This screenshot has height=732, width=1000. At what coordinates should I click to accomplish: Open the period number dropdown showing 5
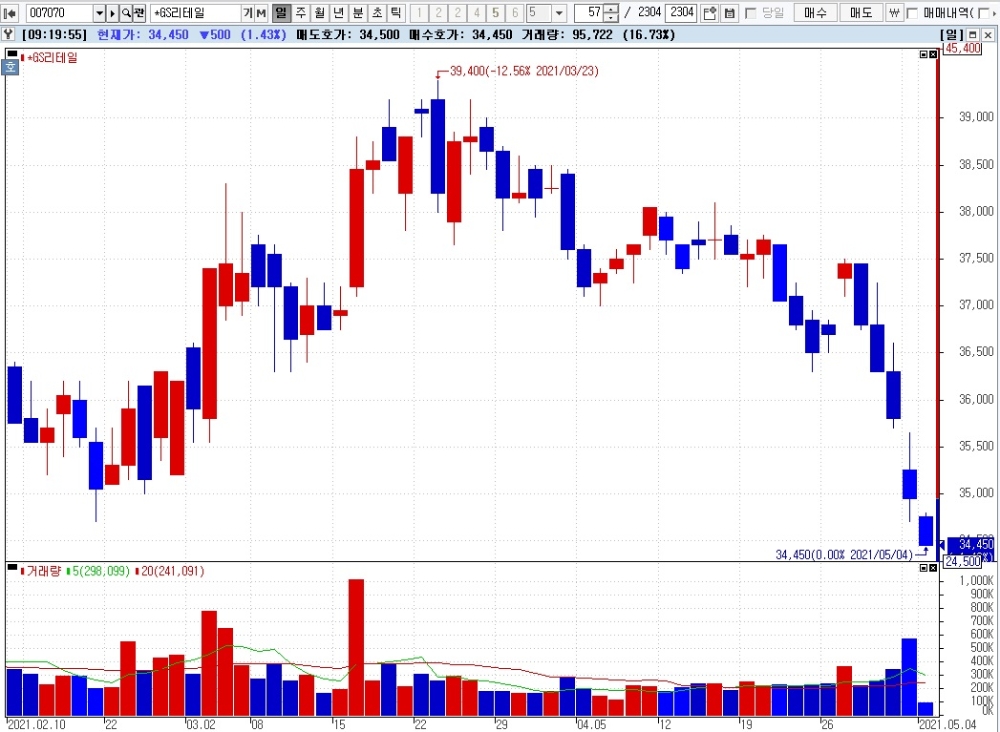[559, 13]
